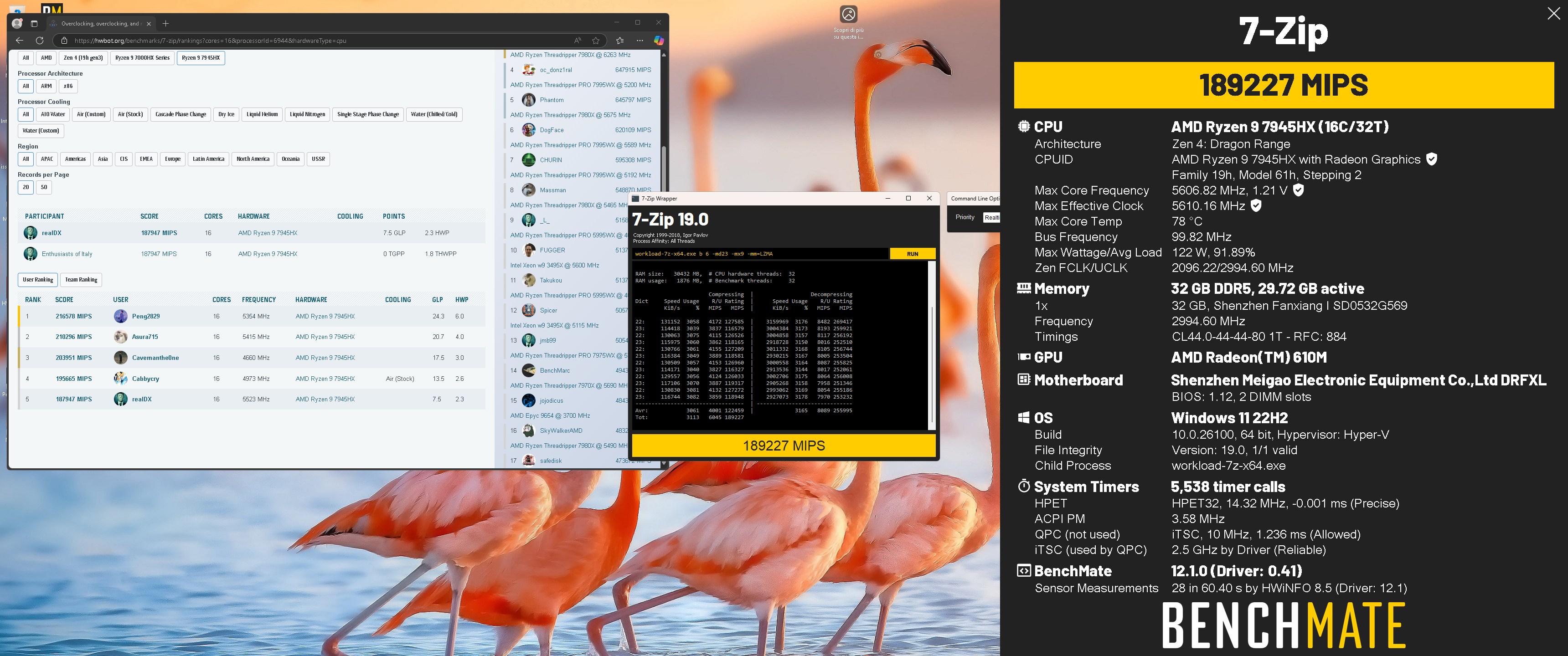Screen dimensions: 1568x656
Task: Open Cabbycry user profile link
Action: 145,379
